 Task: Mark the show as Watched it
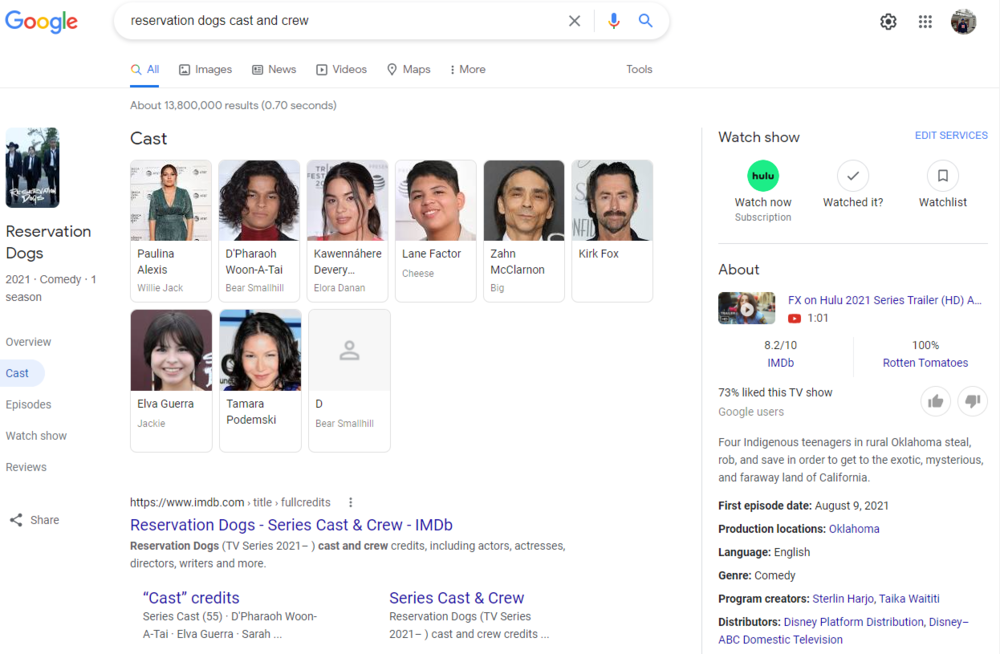click(852, 176)
